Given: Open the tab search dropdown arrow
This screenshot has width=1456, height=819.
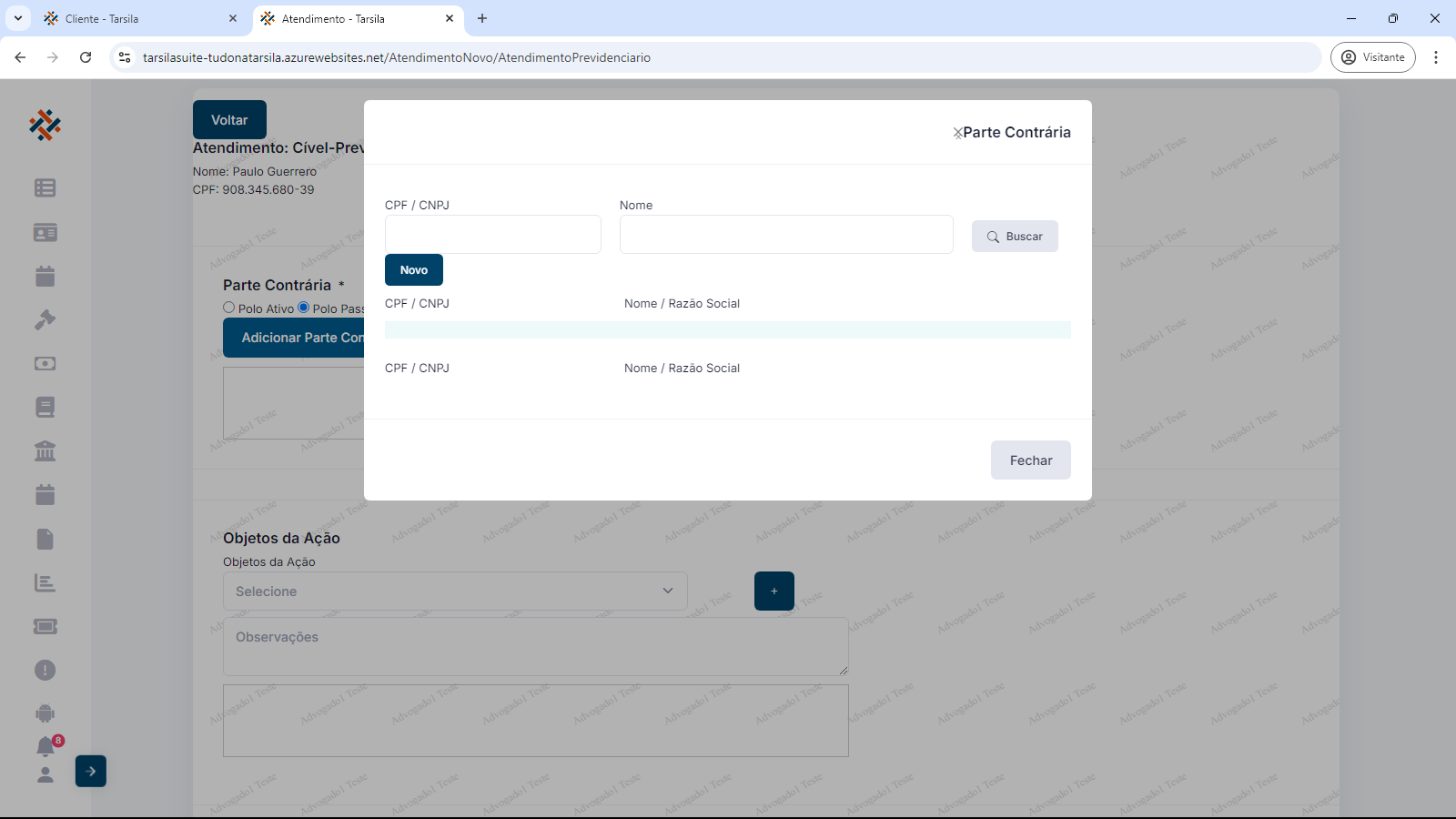Looking at the screenshot, I should pyautogui.click(x=17, y=18).
